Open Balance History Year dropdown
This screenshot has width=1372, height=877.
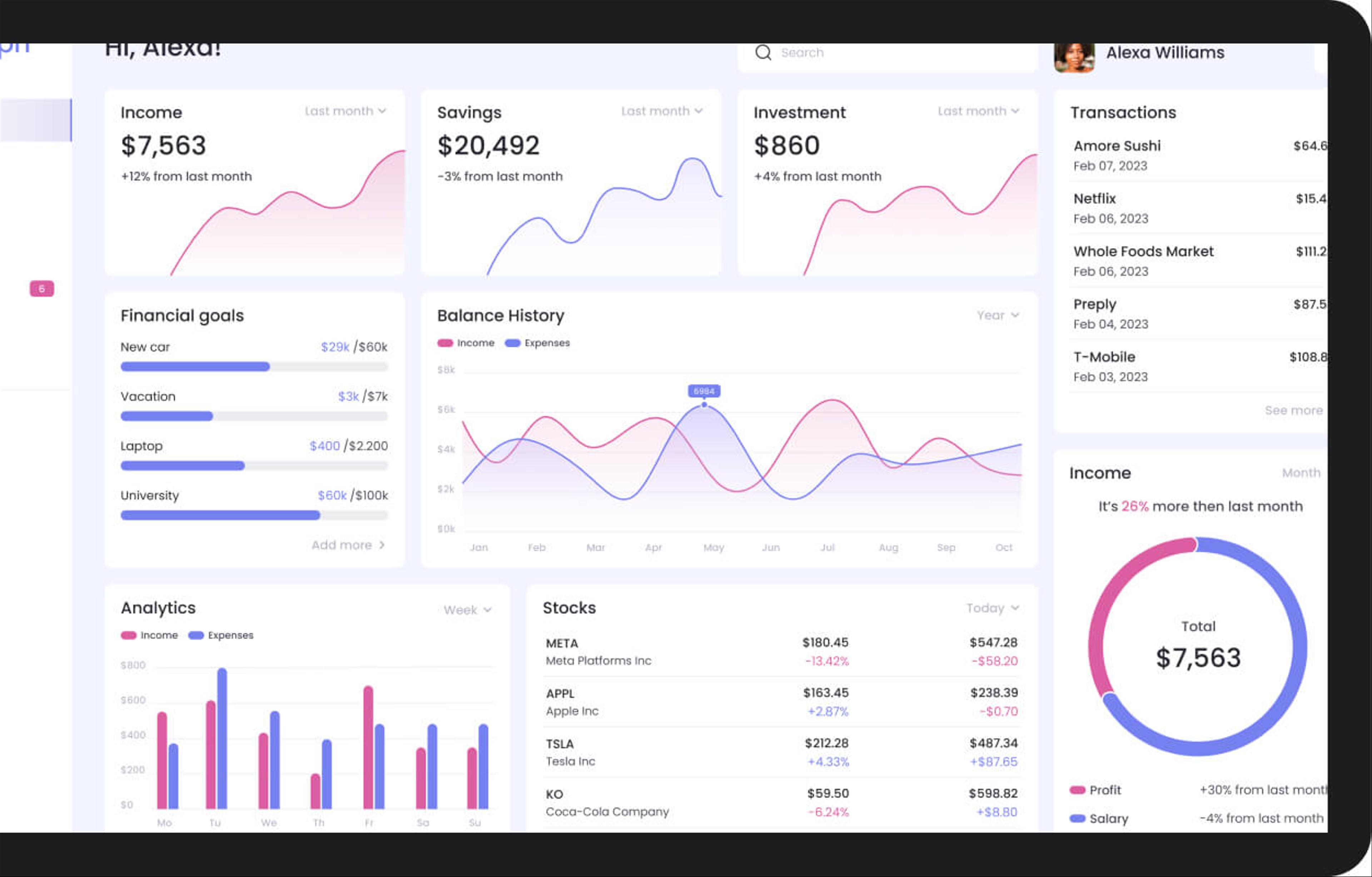pos(998,315)
